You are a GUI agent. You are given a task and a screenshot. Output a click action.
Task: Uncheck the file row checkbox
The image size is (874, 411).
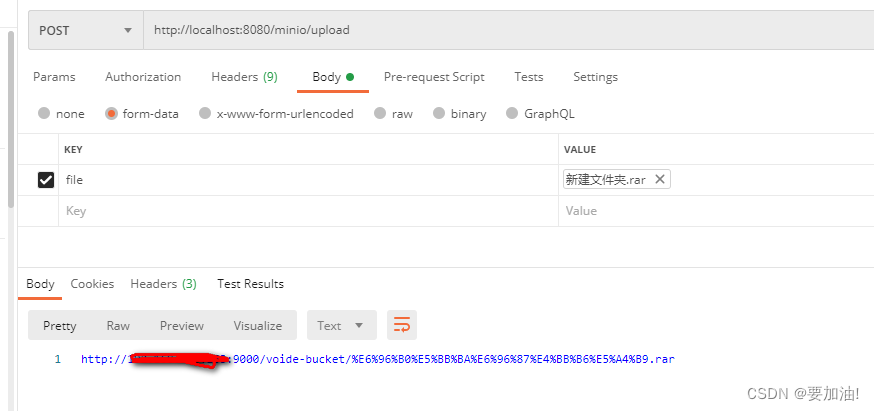pos(46,180)
